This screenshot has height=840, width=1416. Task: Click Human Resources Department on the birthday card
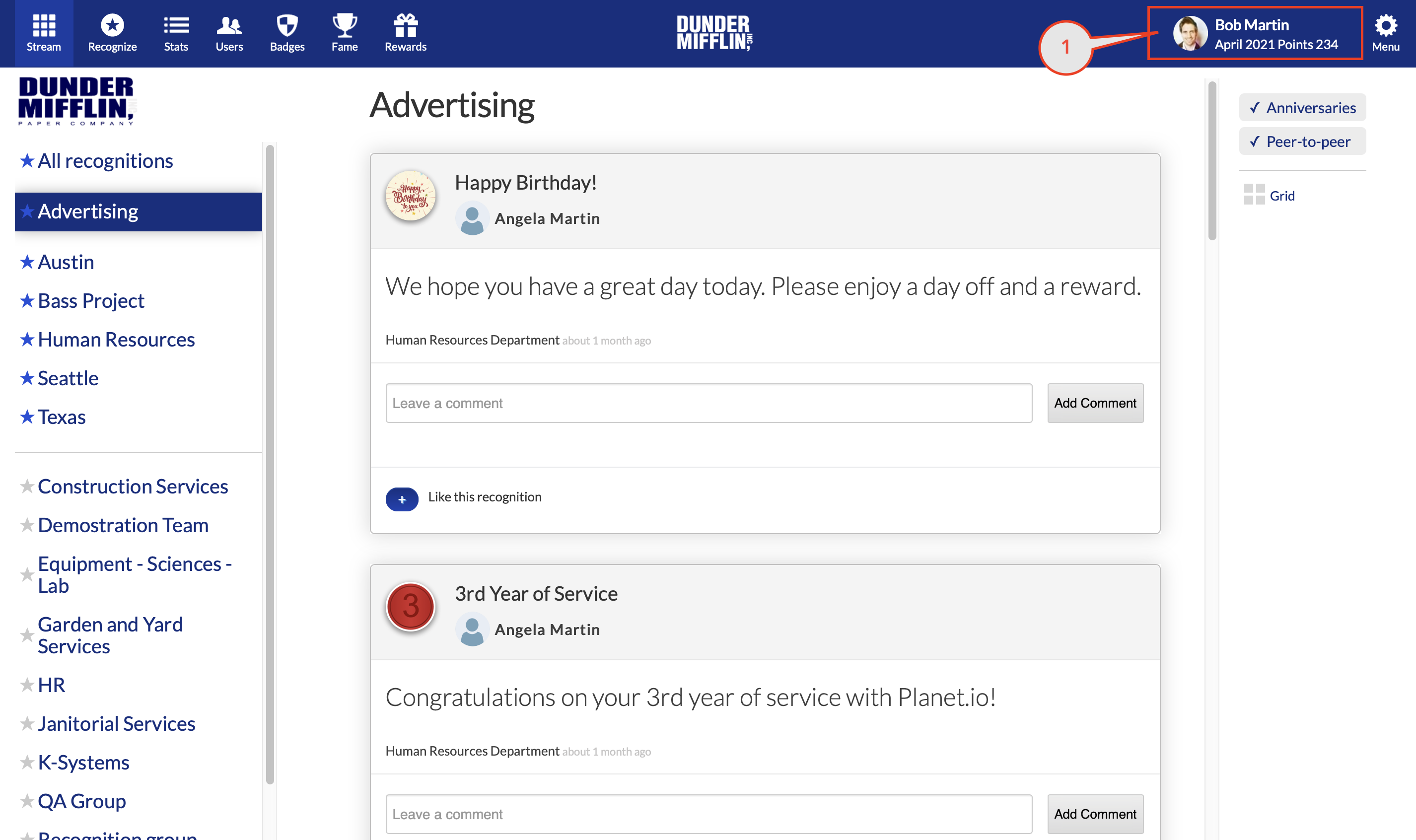pyautogui.click(x=472, y=340)
